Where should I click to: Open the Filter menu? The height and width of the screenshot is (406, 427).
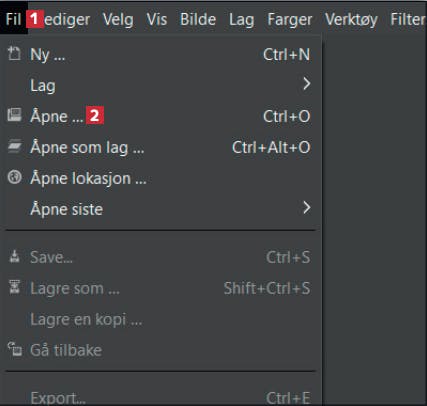408,19
